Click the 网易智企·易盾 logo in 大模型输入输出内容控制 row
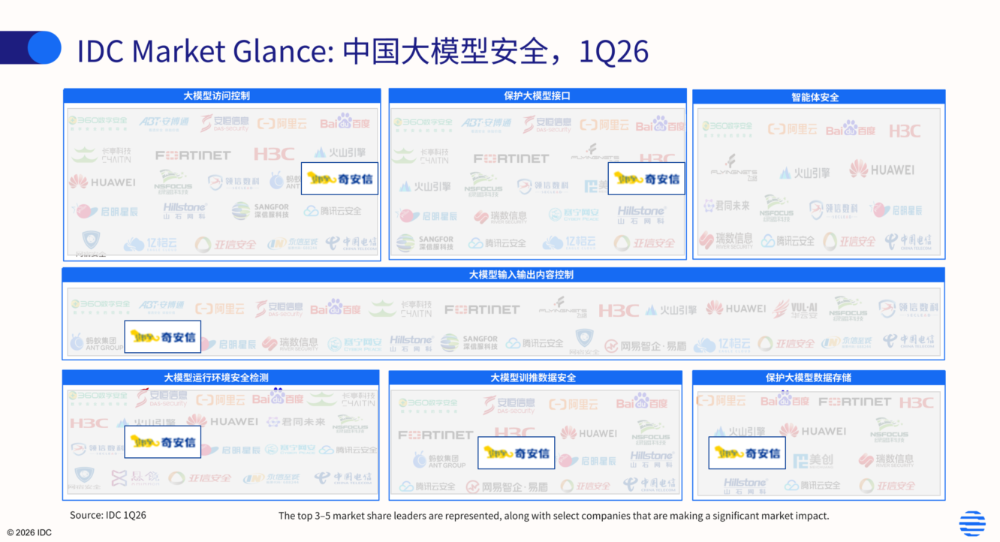The image size is (1000, 542). point(645,346)
